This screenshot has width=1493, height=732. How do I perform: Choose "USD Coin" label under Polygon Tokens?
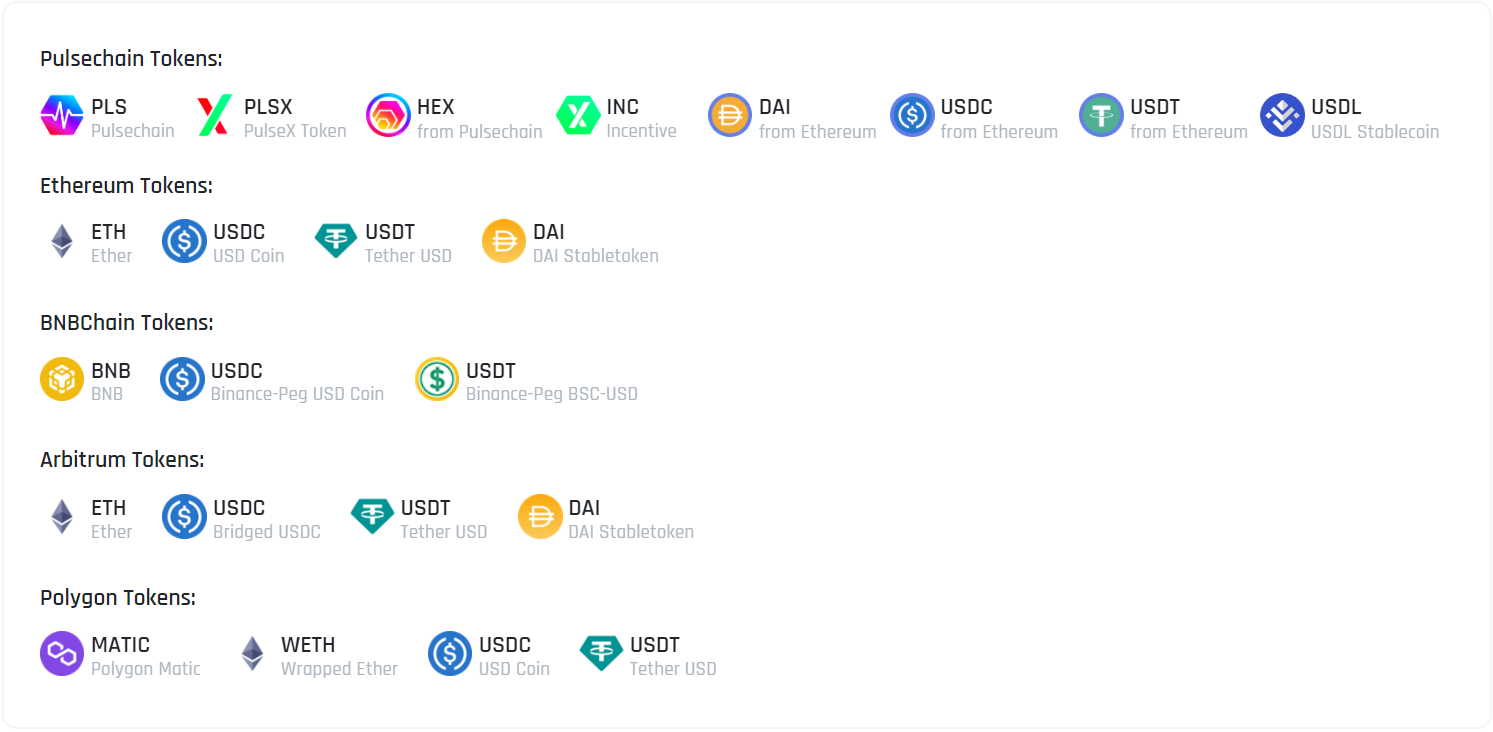click(514, 669)
